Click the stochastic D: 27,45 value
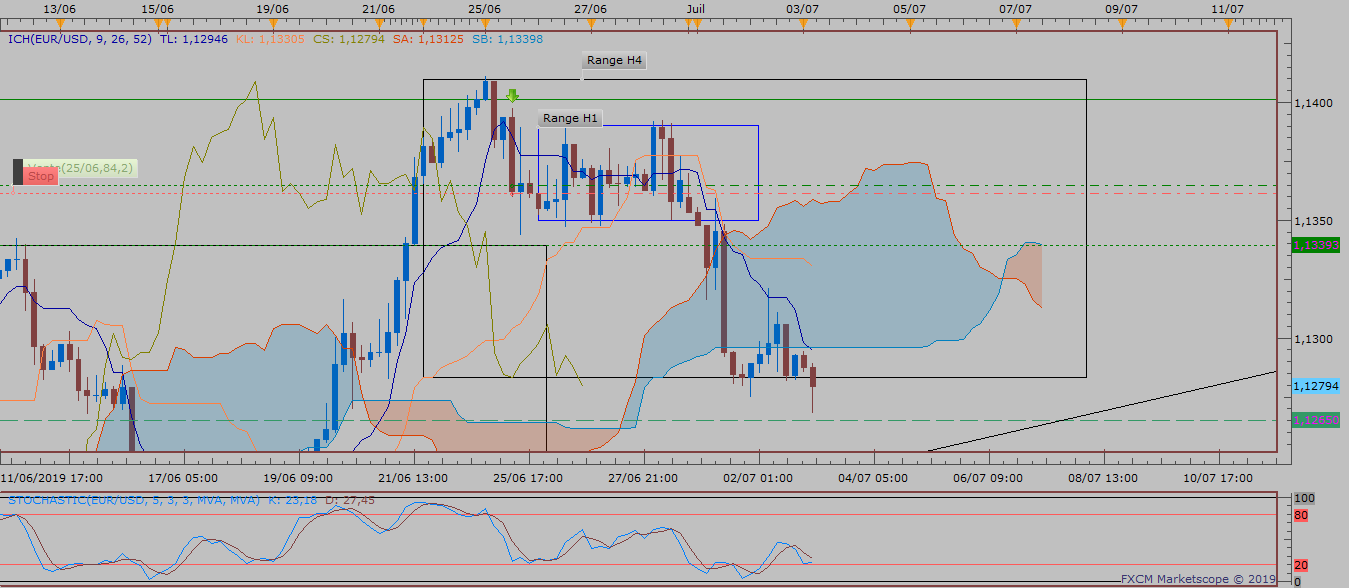Screen dimensions: 1349x588 (x=350, y=499)
